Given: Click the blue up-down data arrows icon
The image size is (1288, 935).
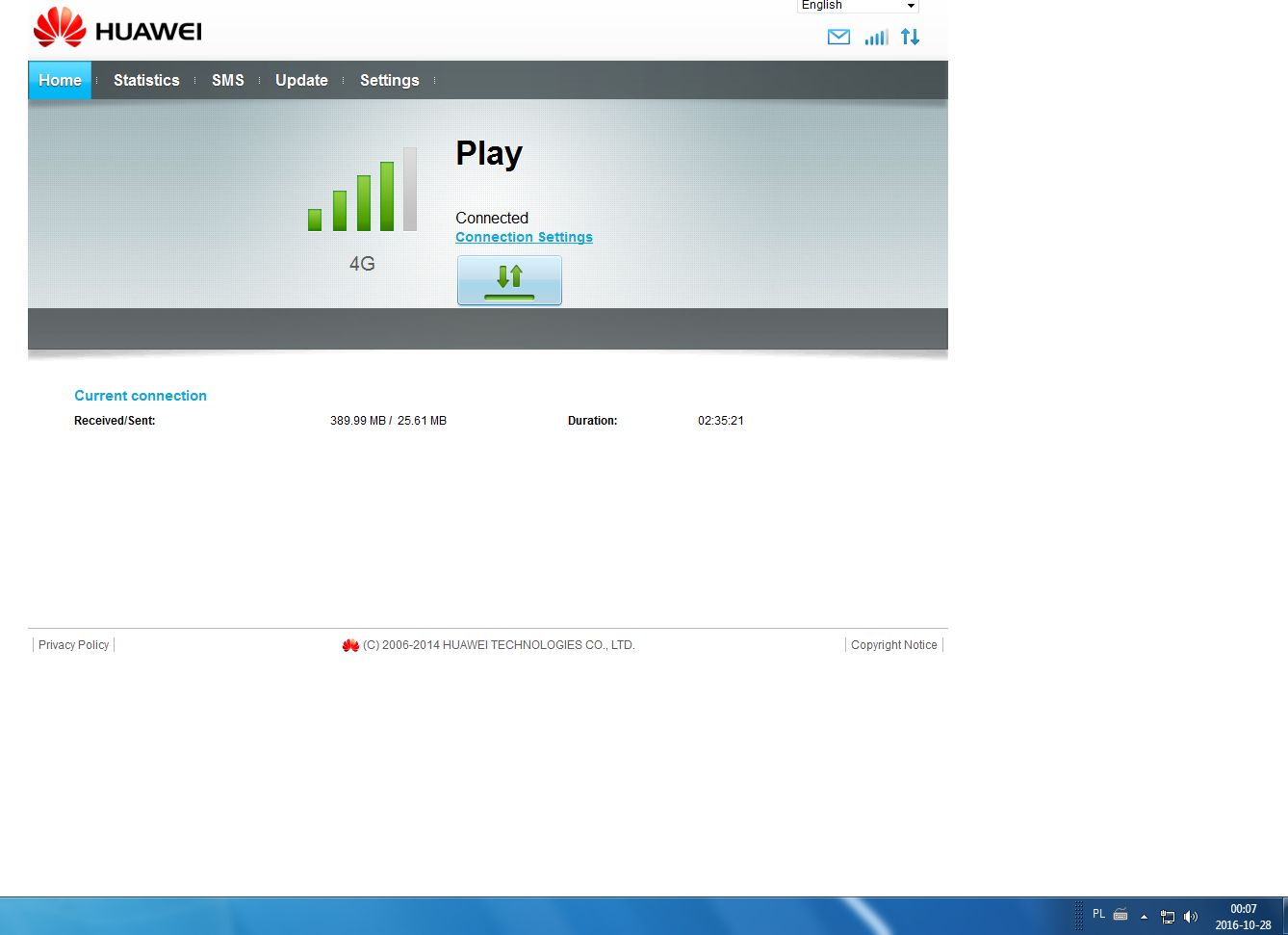Looking at the screenshot, I should click(x=910, y=37).
